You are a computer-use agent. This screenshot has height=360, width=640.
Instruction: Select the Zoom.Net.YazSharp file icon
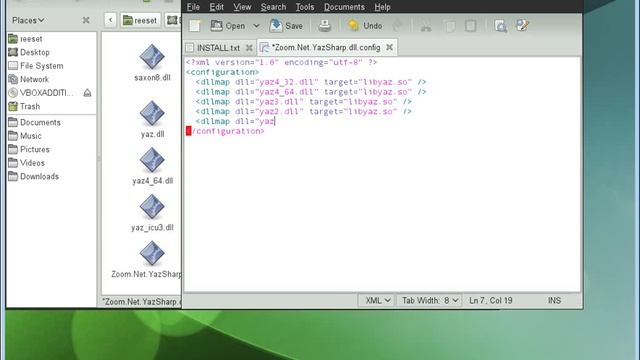[152, 253]
